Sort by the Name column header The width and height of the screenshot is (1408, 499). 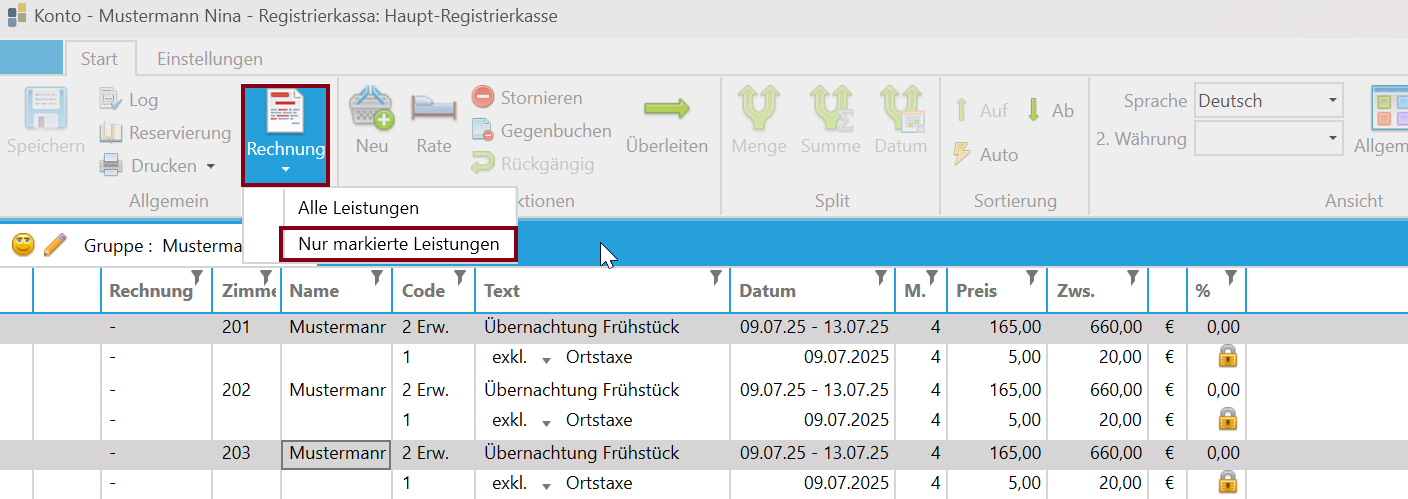[x=314, y=291]
